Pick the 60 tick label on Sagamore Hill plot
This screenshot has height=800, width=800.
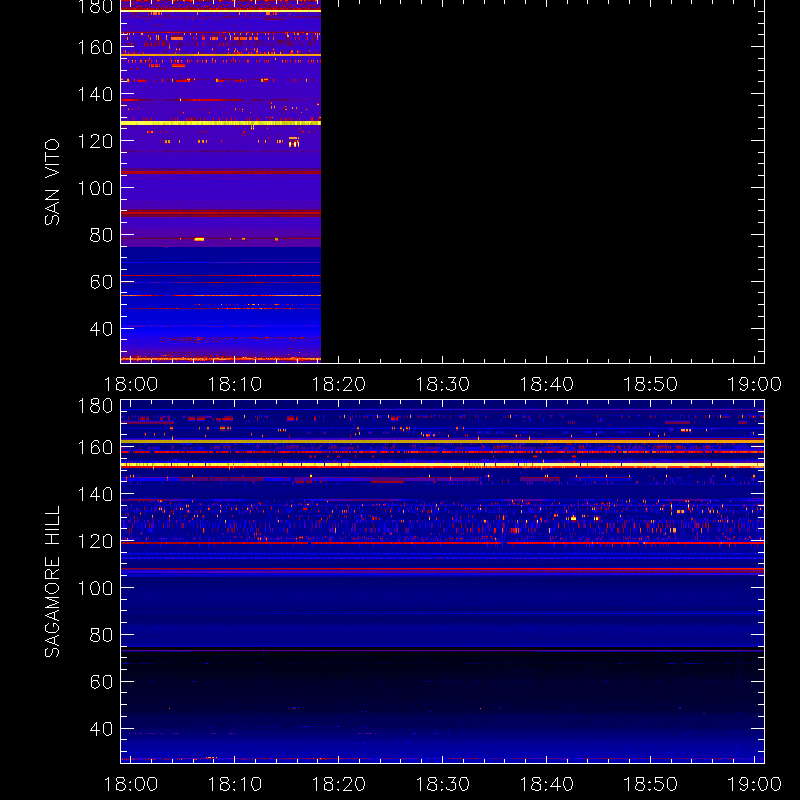pos(102,682)
